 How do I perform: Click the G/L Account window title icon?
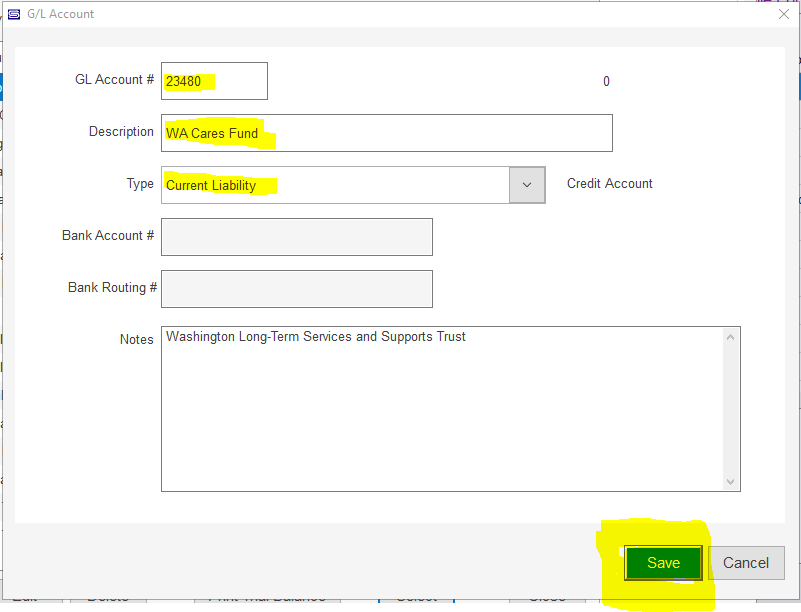14,14
